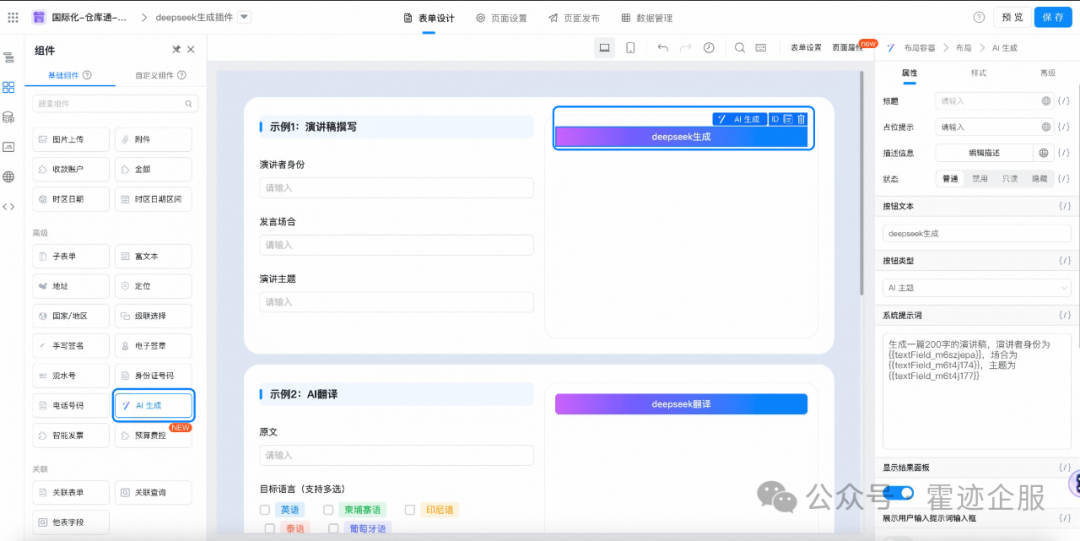This screenshot has width=1080, height=541.
Task: Open the 样式 properties tab
Action: tap(978, 72)
